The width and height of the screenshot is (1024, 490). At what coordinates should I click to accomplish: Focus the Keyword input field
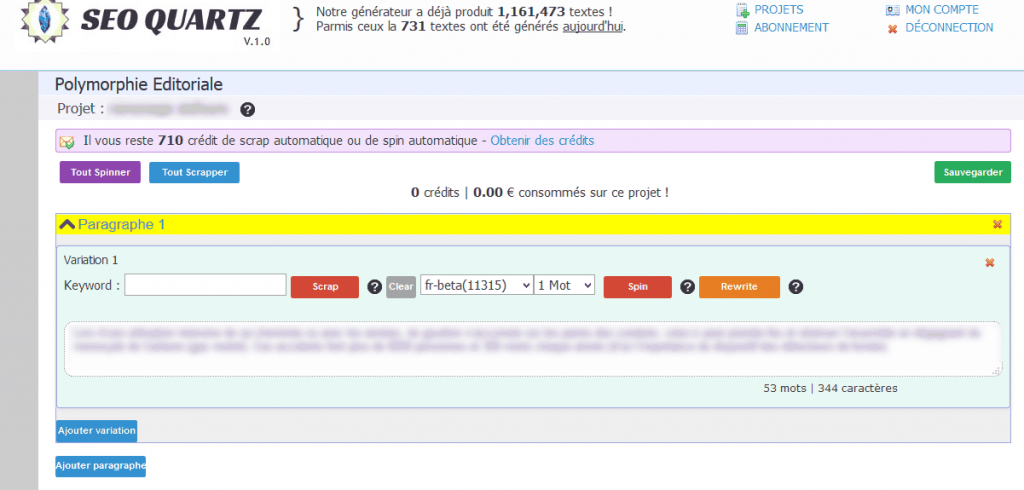point(205,285)
